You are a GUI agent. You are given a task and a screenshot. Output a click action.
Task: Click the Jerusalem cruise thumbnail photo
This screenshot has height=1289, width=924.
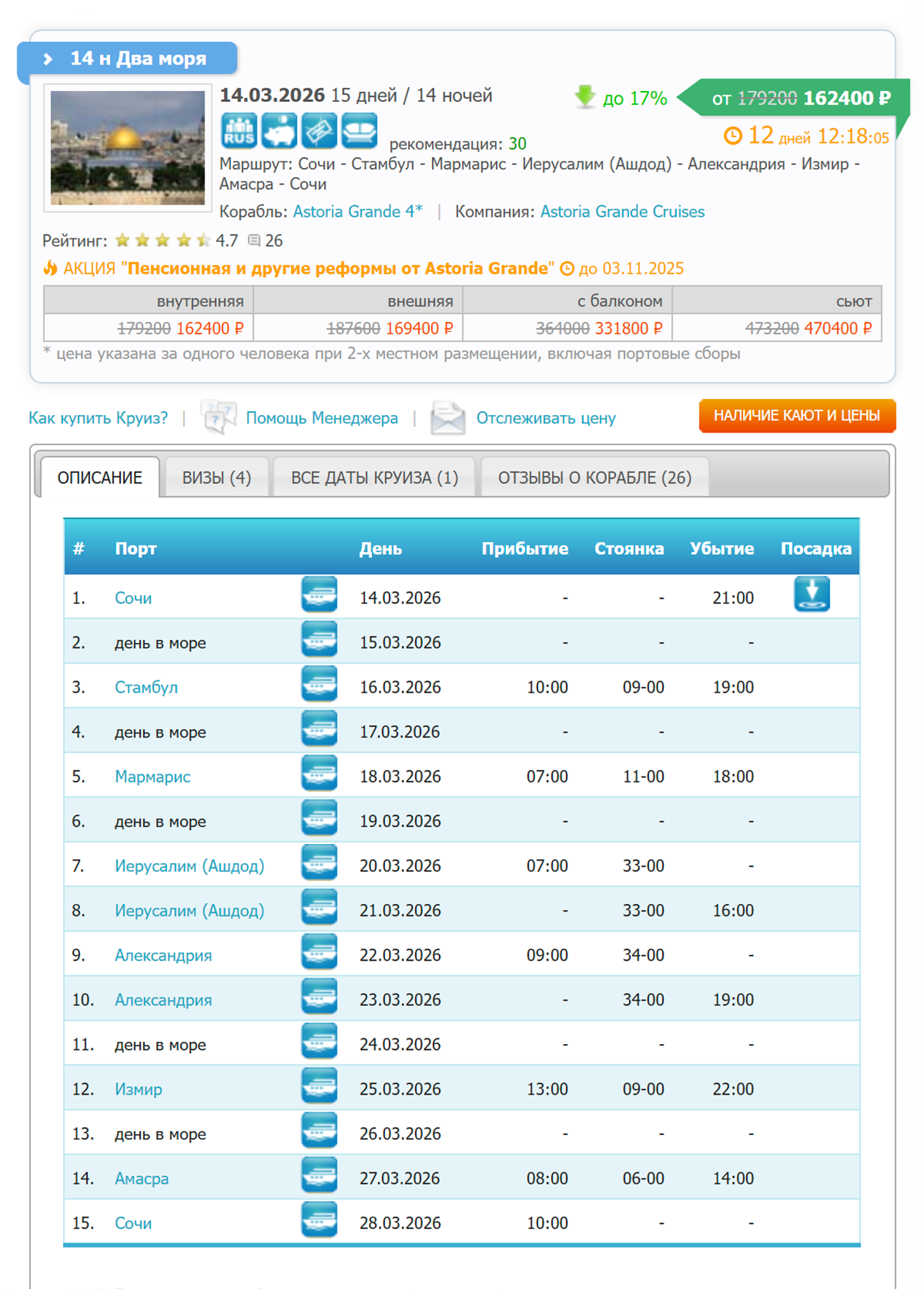128,147
